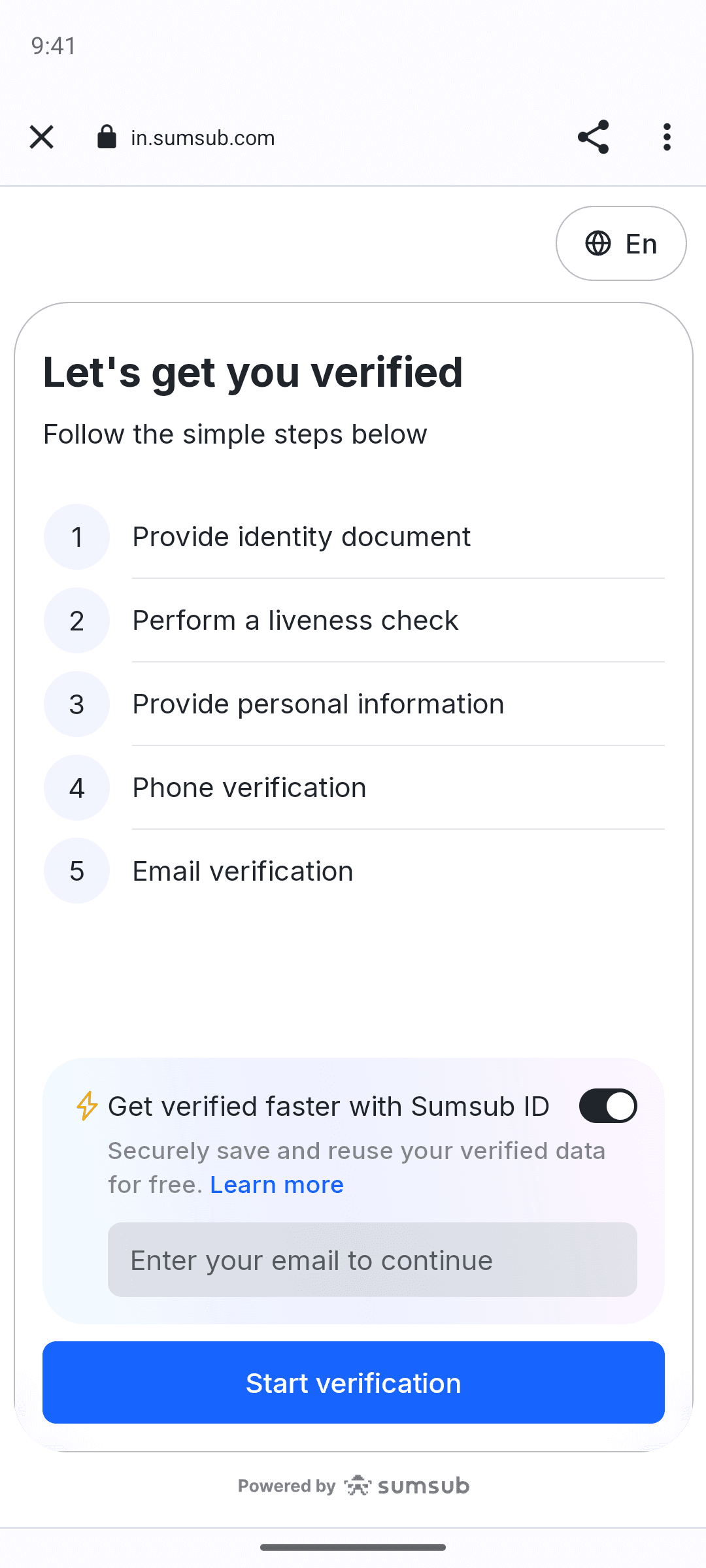The width and height of the screenshot is (706, 1568).
Task: Select Perform a liveness check step
Action: click(295, 620)
